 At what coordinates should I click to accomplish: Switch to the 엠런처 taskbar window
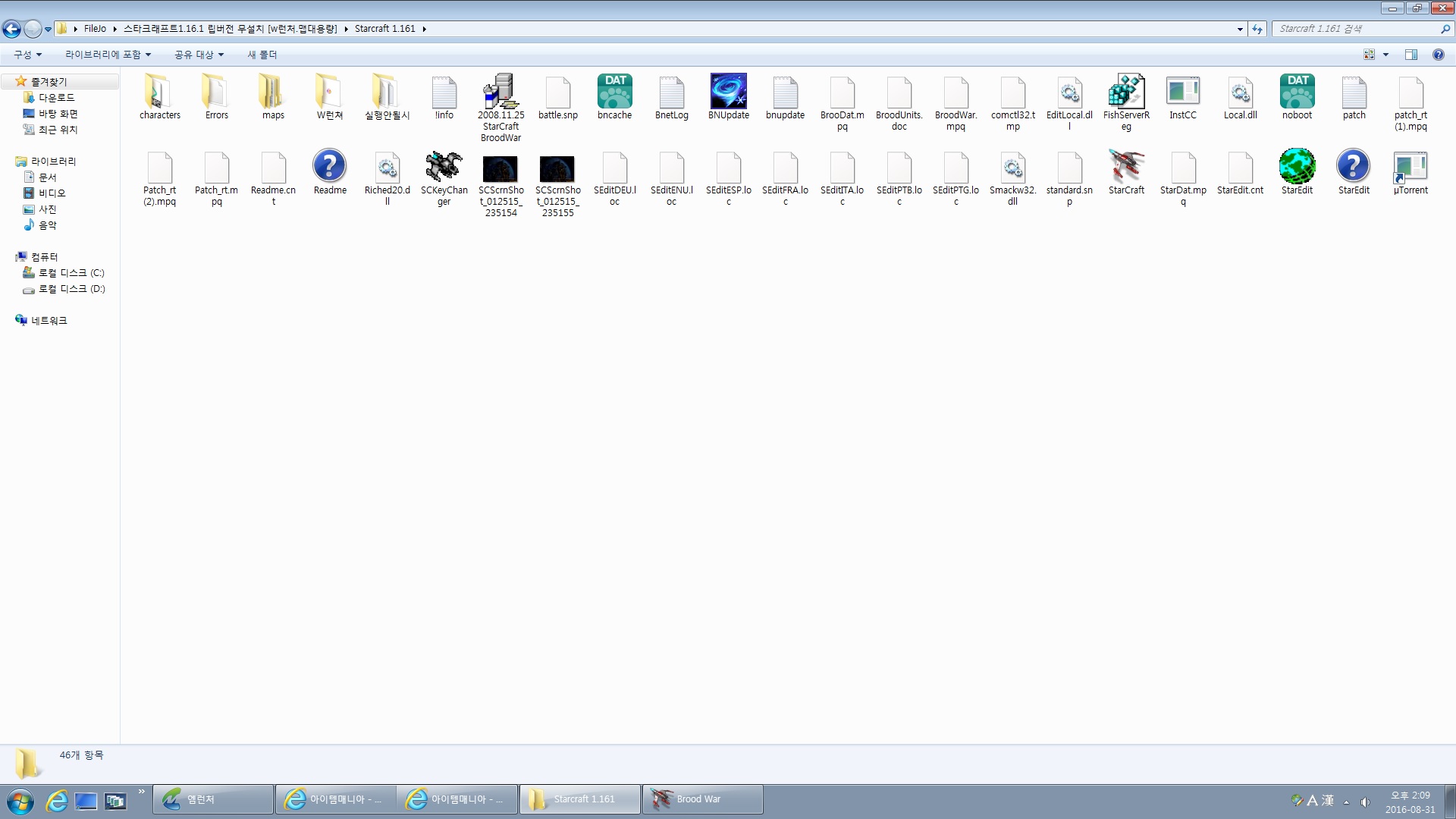point(213,799)
